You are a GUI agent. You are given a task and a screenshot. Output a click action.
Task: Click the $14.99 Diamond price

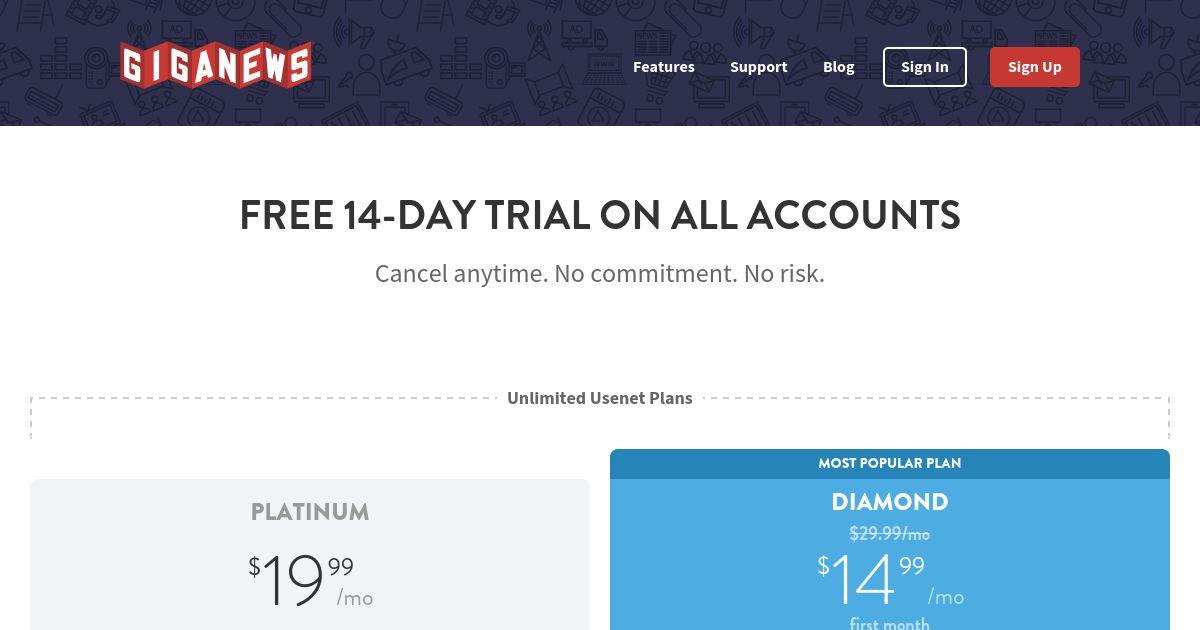pos(870,581)
